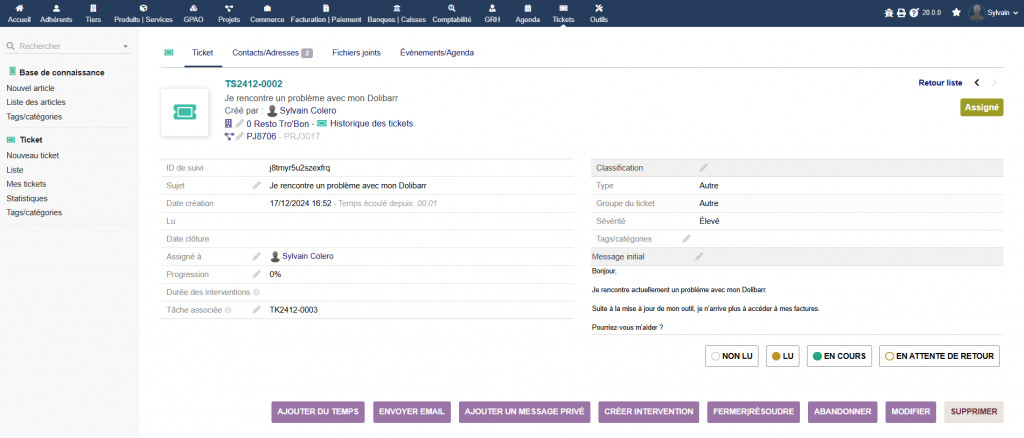Click the help icon next to version number
The height and width of the screenshot is (438, 1024).
pyautogui.click(x=914, y=13)
